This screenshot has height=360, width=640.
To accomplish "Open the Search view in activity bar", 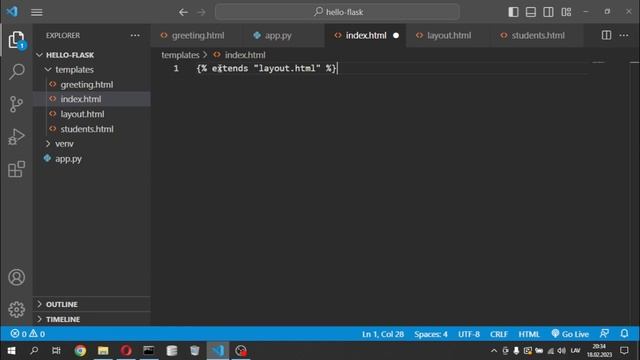I will pos(16,72).
